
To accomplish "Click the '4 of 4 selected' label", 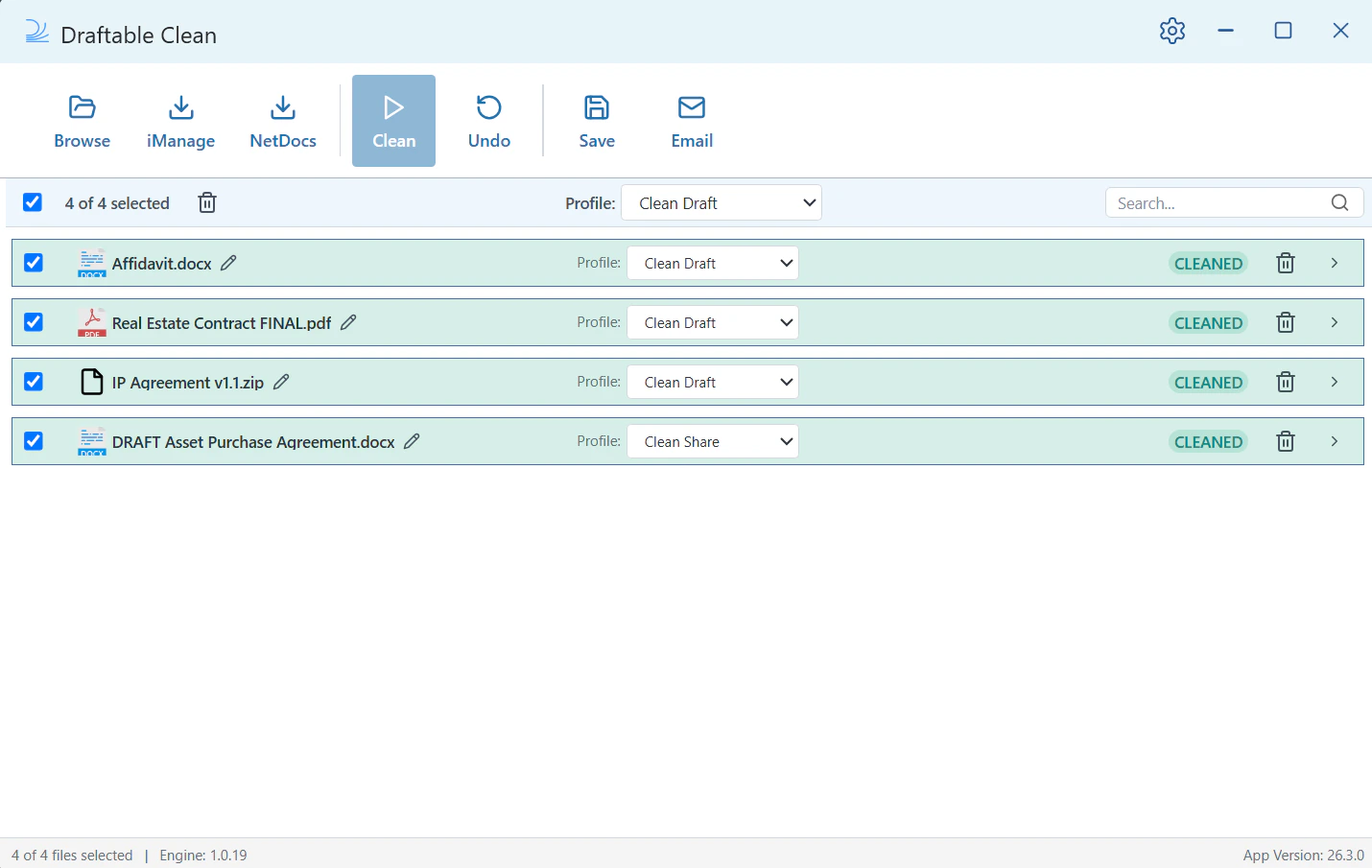I will click(x=117, y=202).
